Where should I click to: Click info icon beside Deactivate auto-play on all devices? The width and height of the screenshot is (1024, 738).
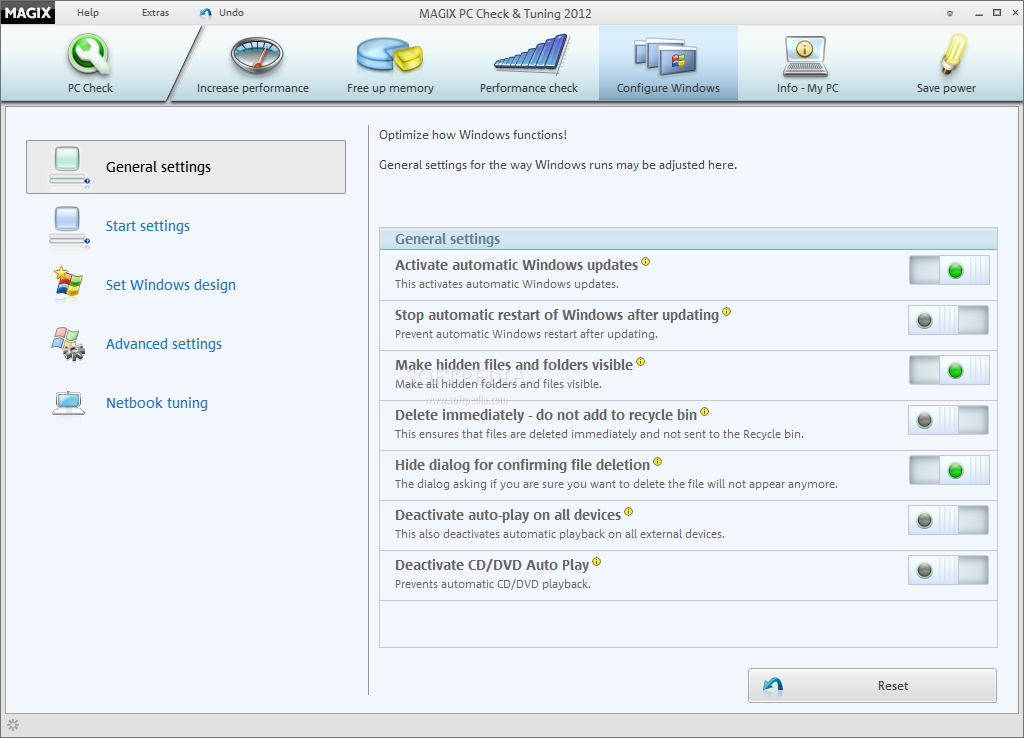(628, 511)
